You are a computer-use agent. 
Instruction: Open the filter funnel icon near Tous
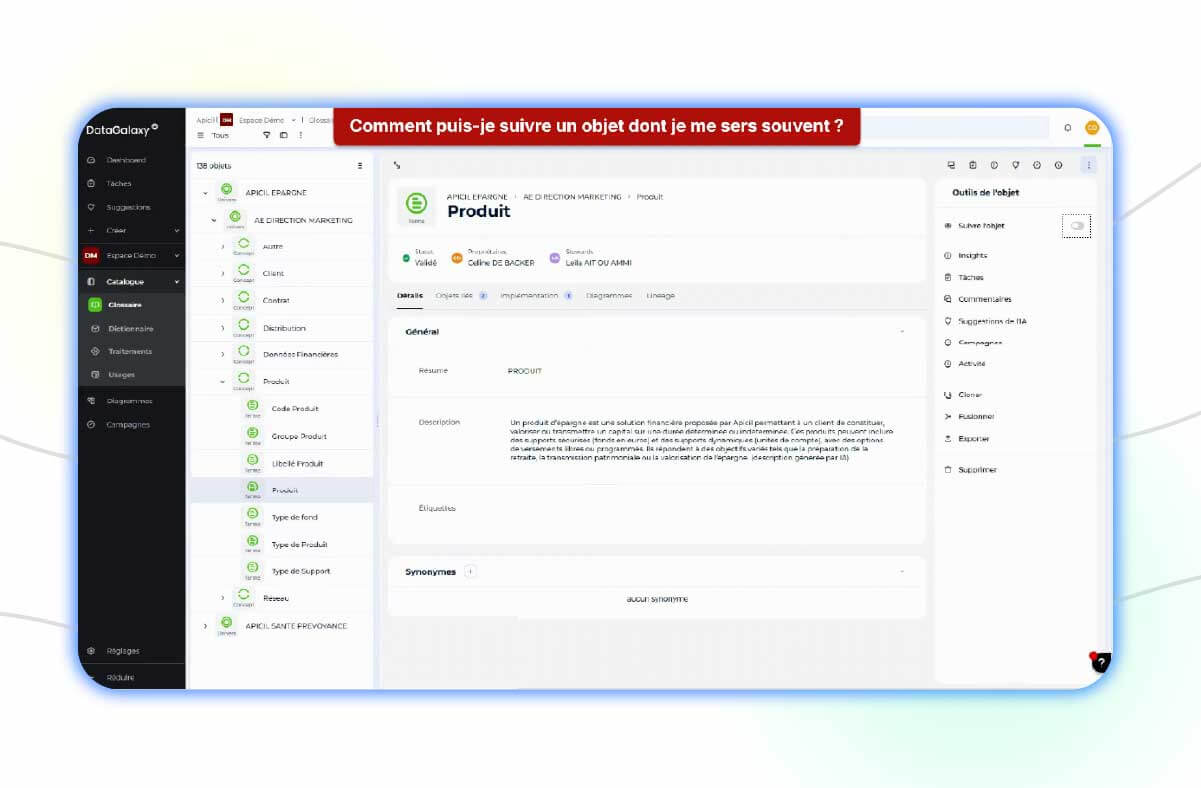tap(267, 135)
